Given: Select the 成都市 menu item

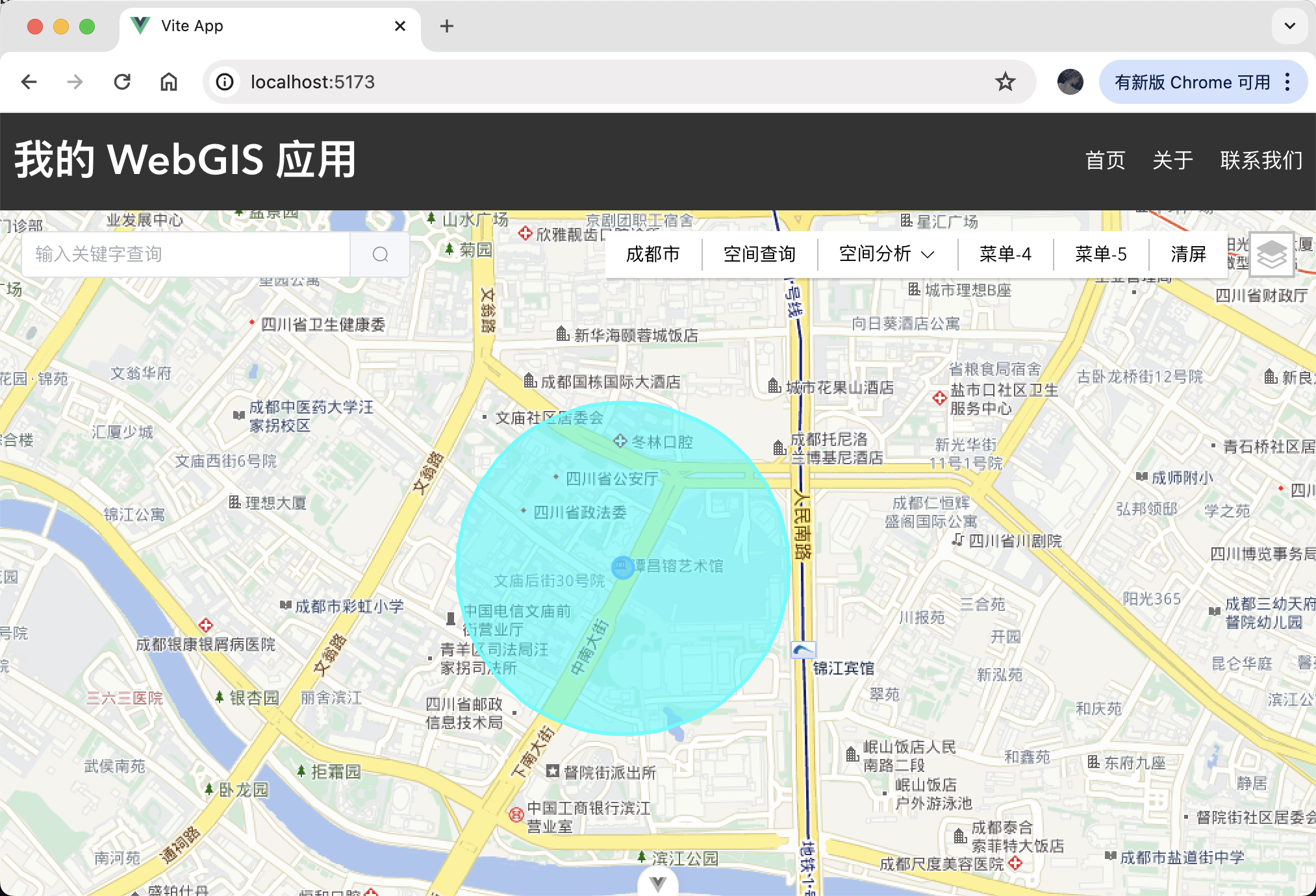Looking at the screenshot, I should click(653, 254).
